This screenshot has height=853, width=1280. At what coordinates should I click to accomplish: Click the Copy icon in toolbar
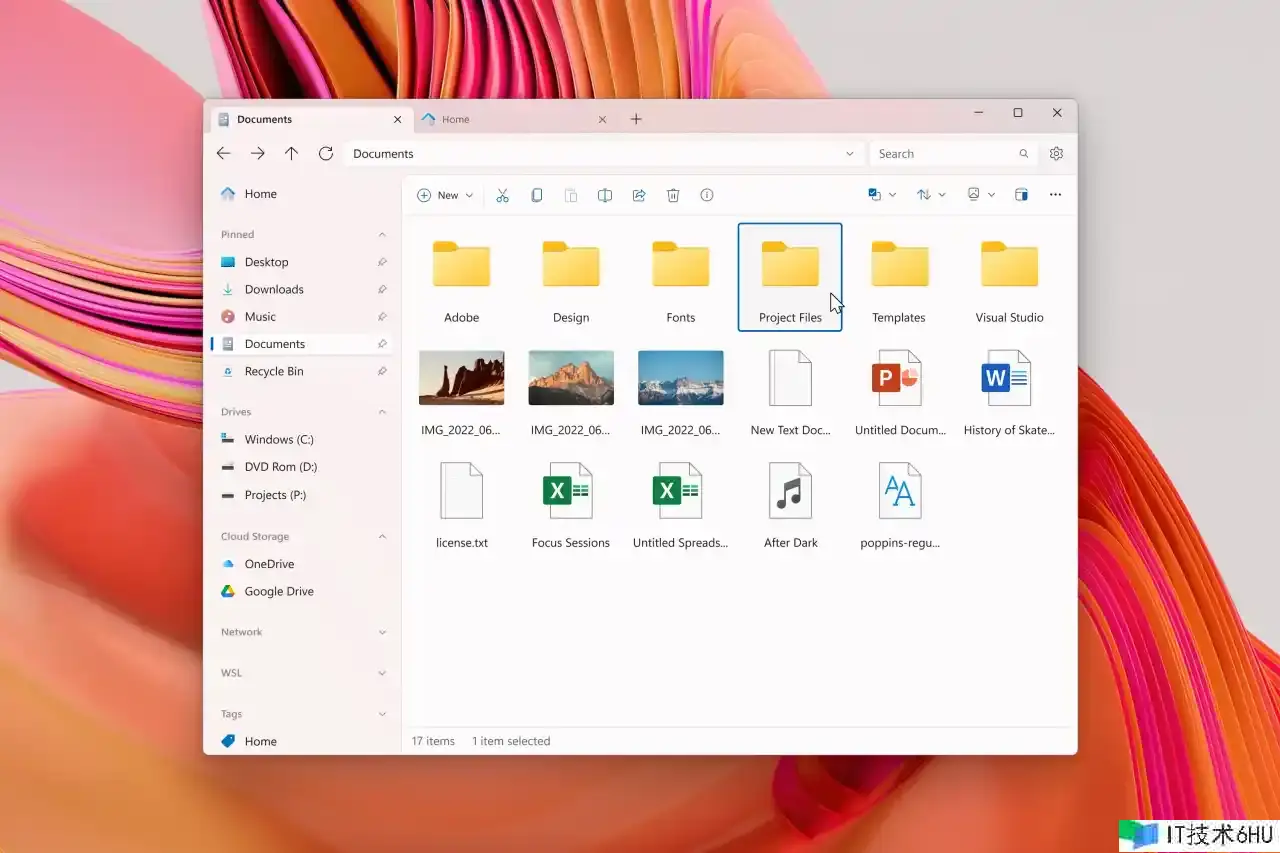tap(537, 195)
